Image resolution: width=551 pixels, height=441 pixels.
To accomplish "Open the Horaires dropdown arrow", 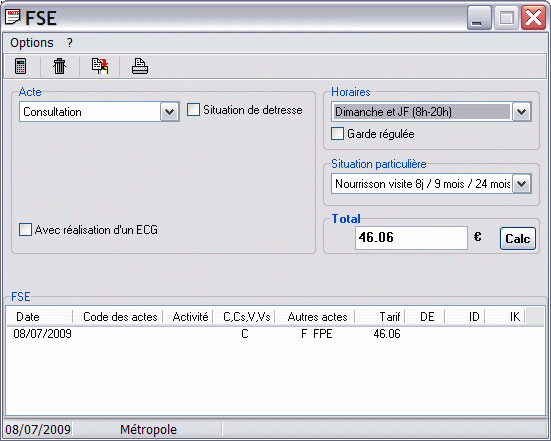I will tap(521, 112).
